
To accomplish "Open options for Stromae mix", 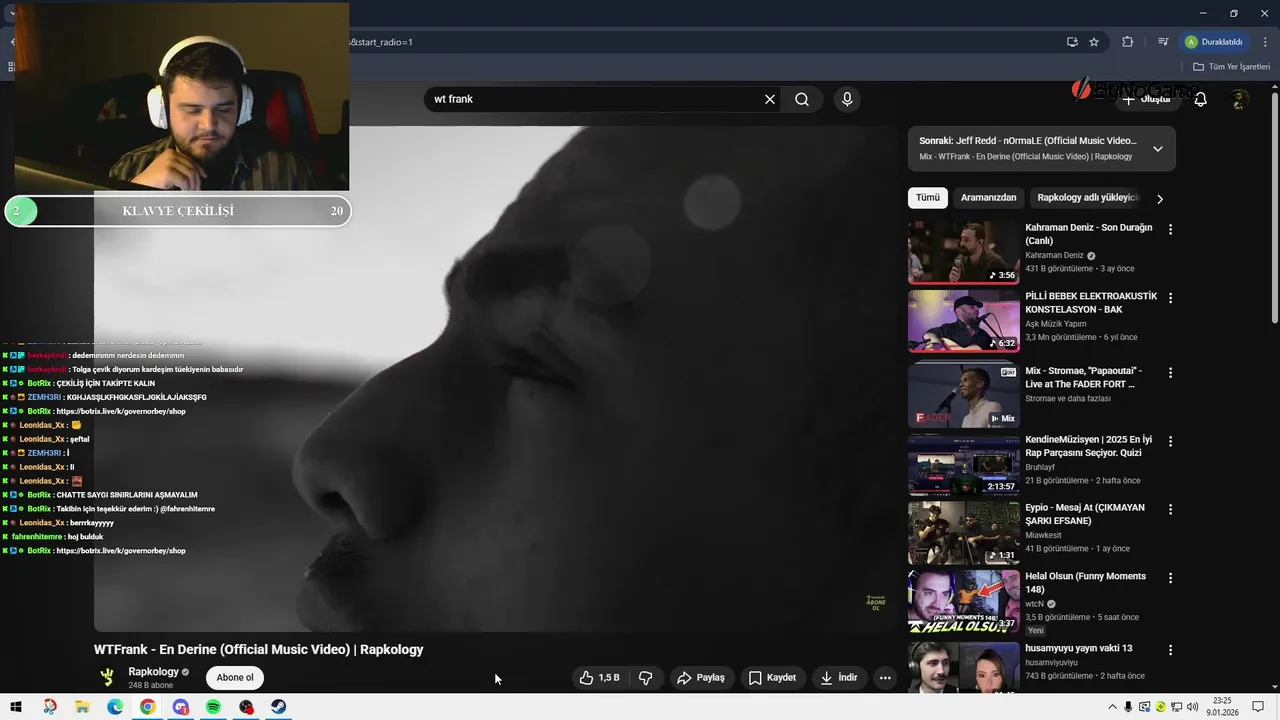I will pyautogui.click(x=1170, y=372).
